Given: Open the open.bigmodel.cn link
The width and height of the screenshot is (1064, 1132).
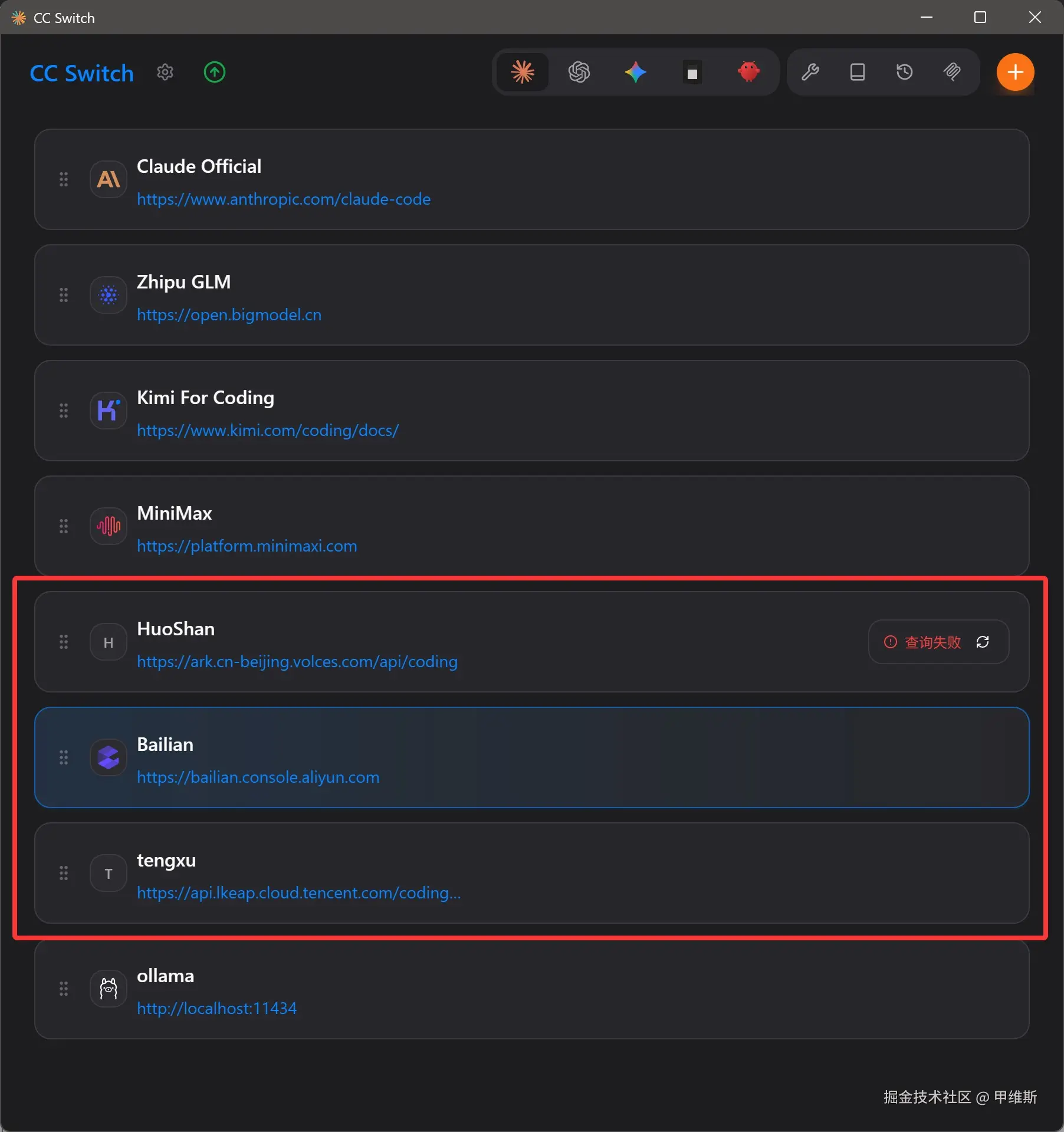Looking at the screenshot, I should pyautogui.click(x=229, y=315).
